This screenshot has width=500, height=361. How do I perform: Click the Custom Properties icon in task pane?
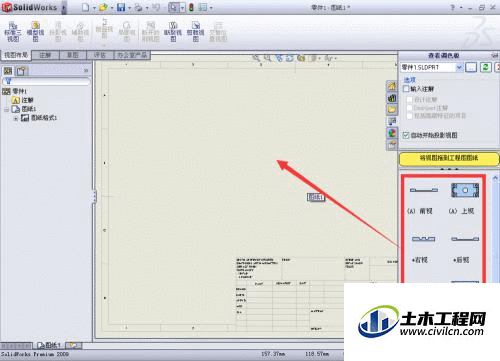pos(392,145)
